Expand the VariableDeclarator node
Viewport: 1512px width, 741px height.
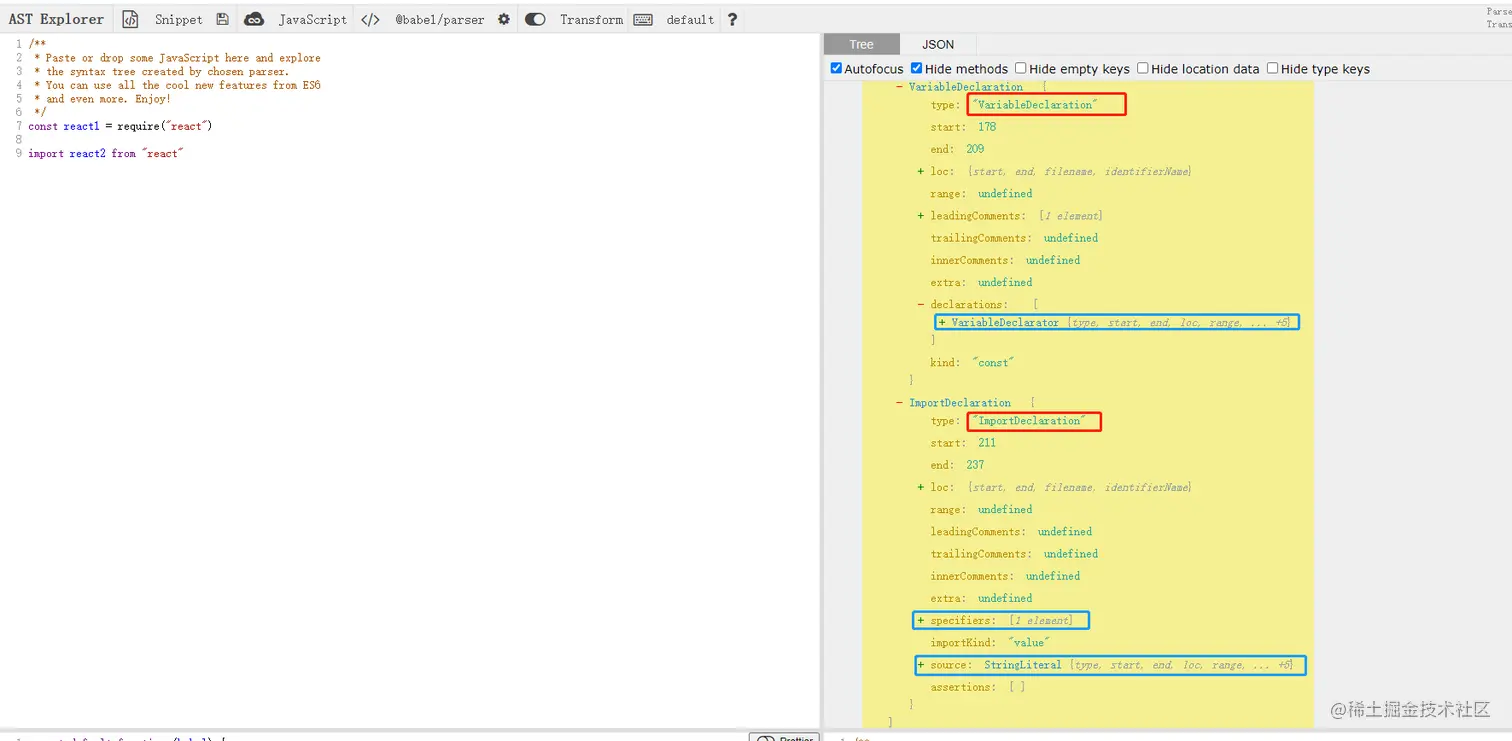click(x=942, y=323)
